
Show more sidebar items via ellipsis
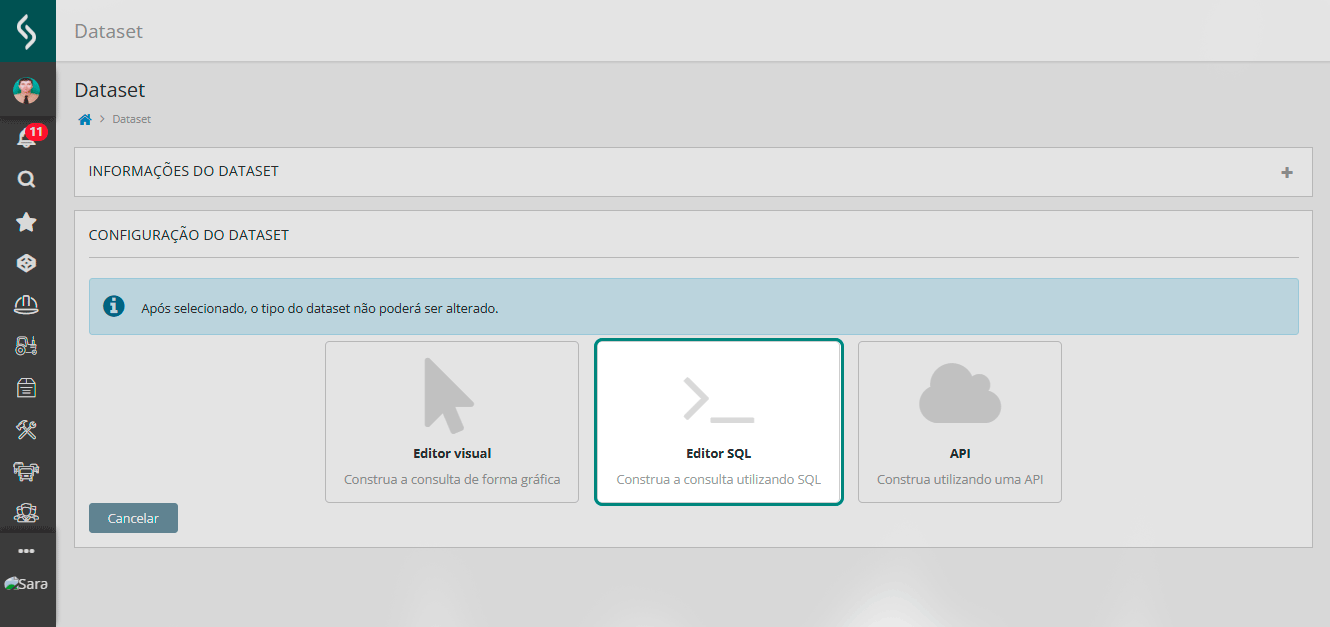[x=27, y=551]
